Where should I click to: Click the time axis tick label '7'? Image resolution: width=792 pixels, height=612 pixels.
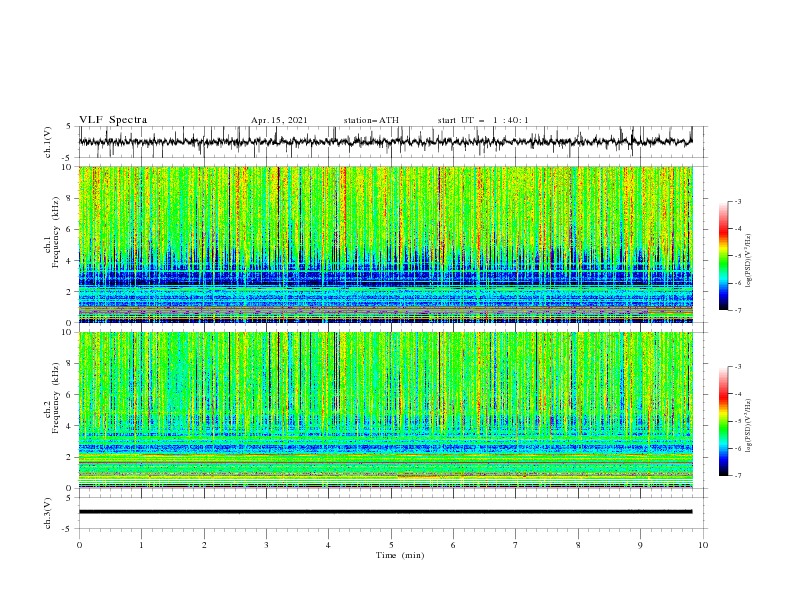[x=516, y=545]
